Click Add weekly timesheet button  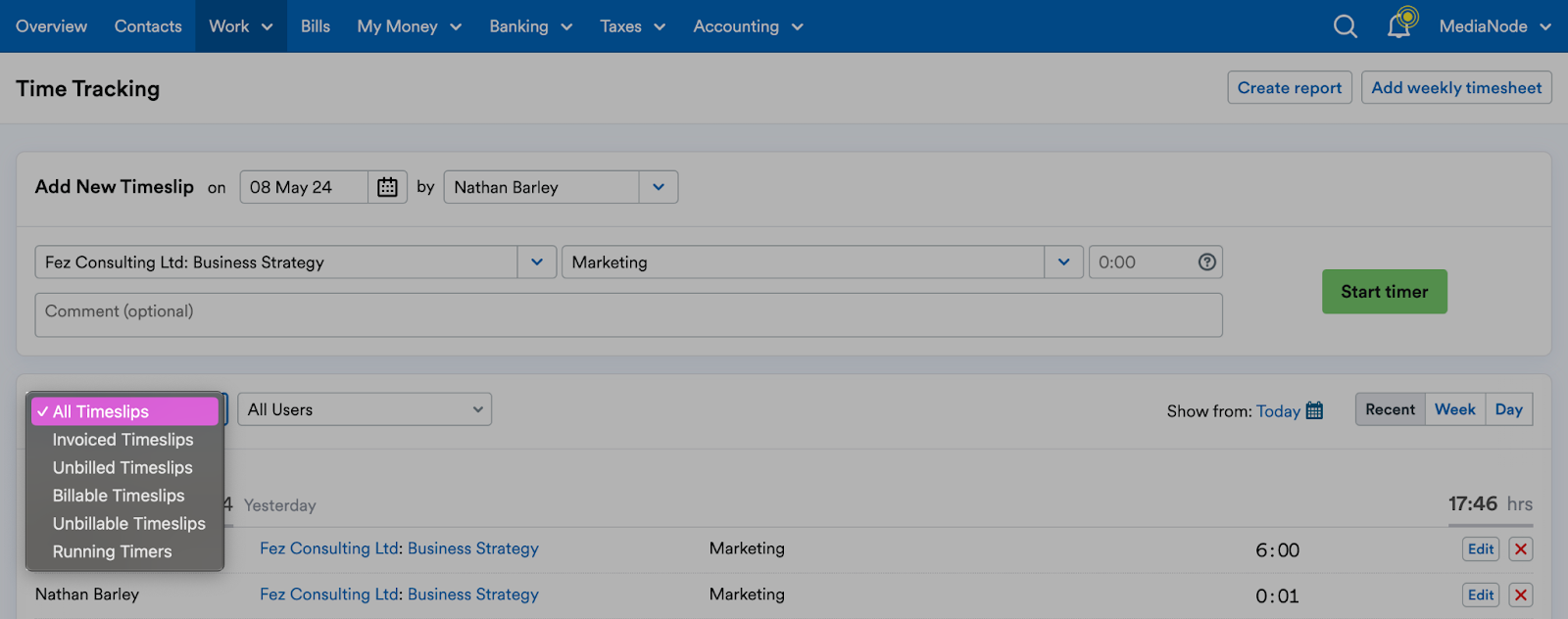click(x=1456, y=87)
